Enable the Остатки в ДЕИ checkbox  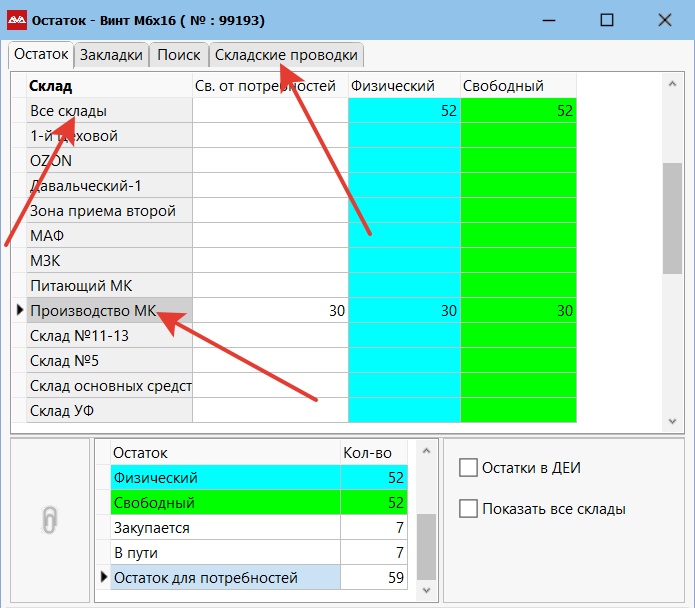(468, 467)
